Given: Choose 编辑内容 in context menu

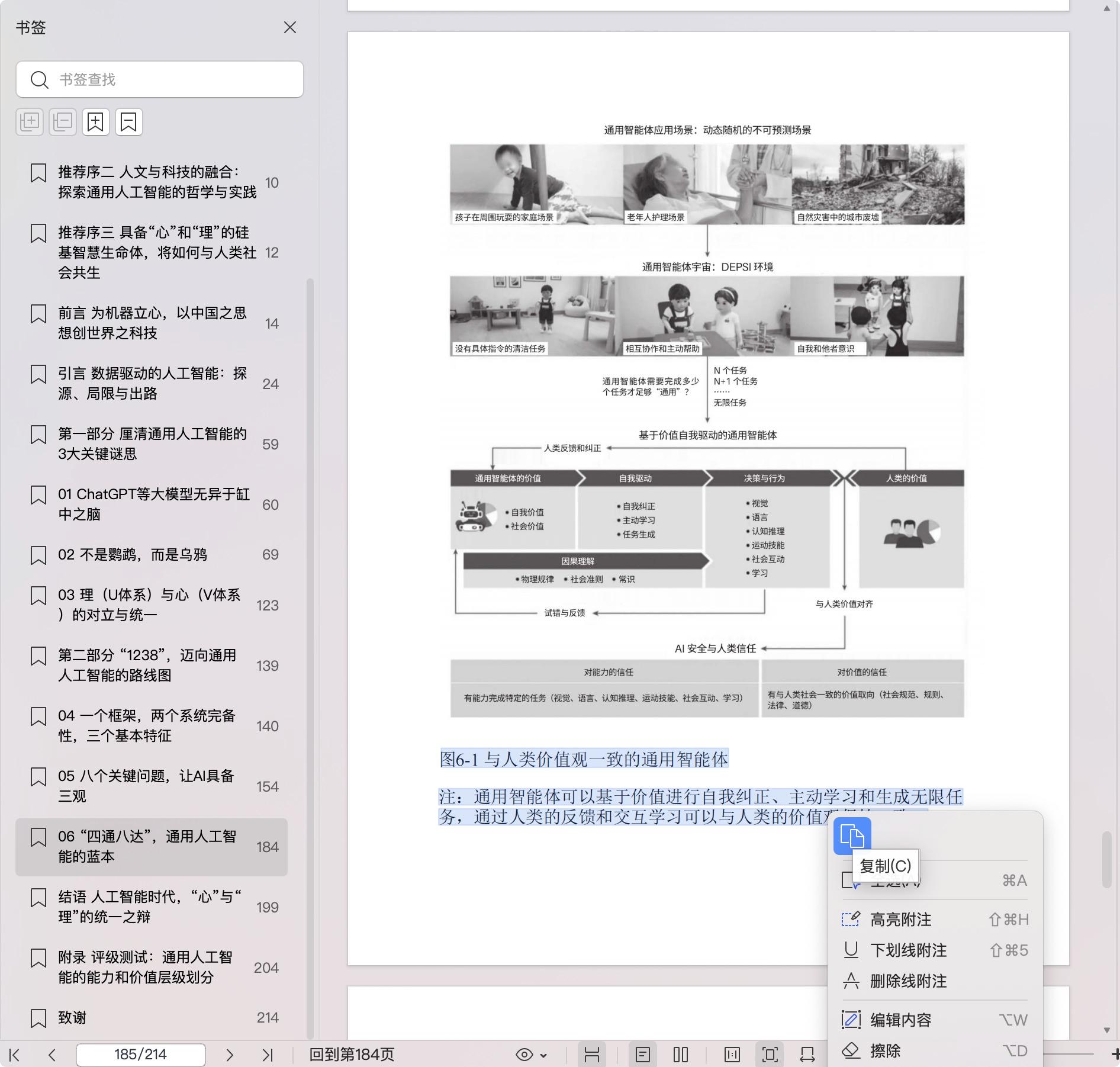Looking at the screenshot, I should (x=900, y=1020).
